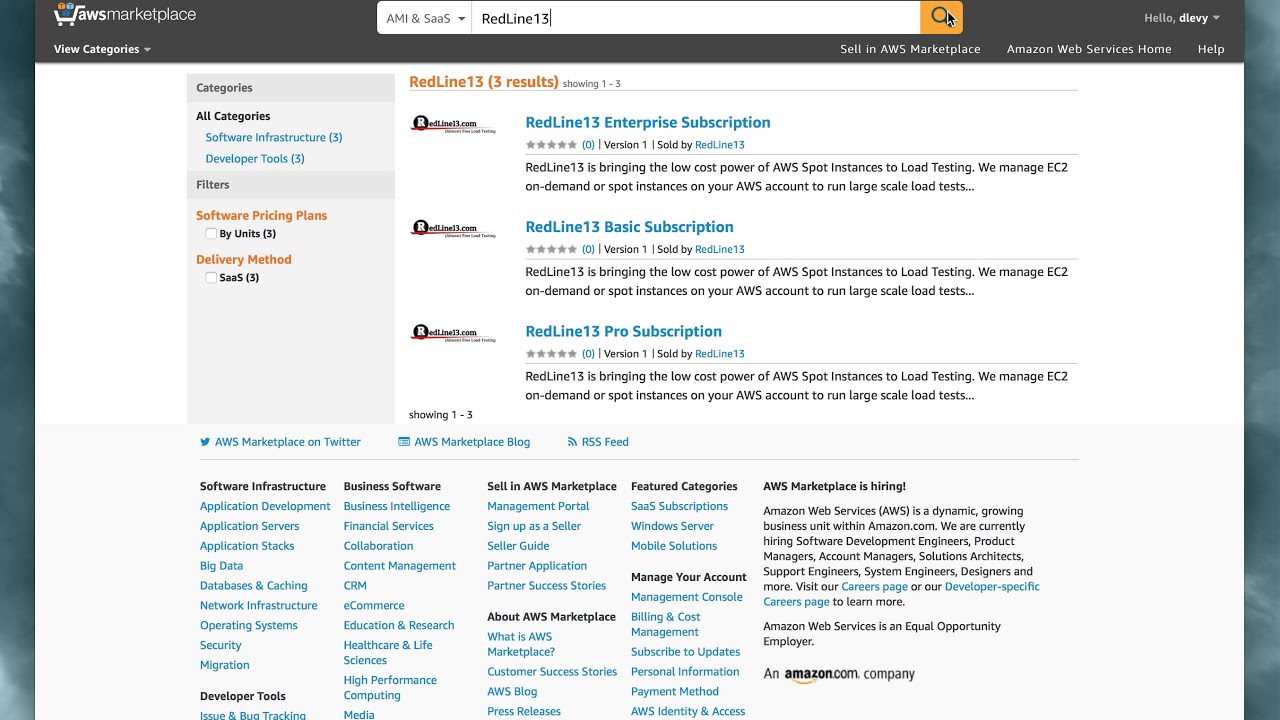Open AWS Marketplace on Twitter link
Screen dimensions: 1280x720
288,442
